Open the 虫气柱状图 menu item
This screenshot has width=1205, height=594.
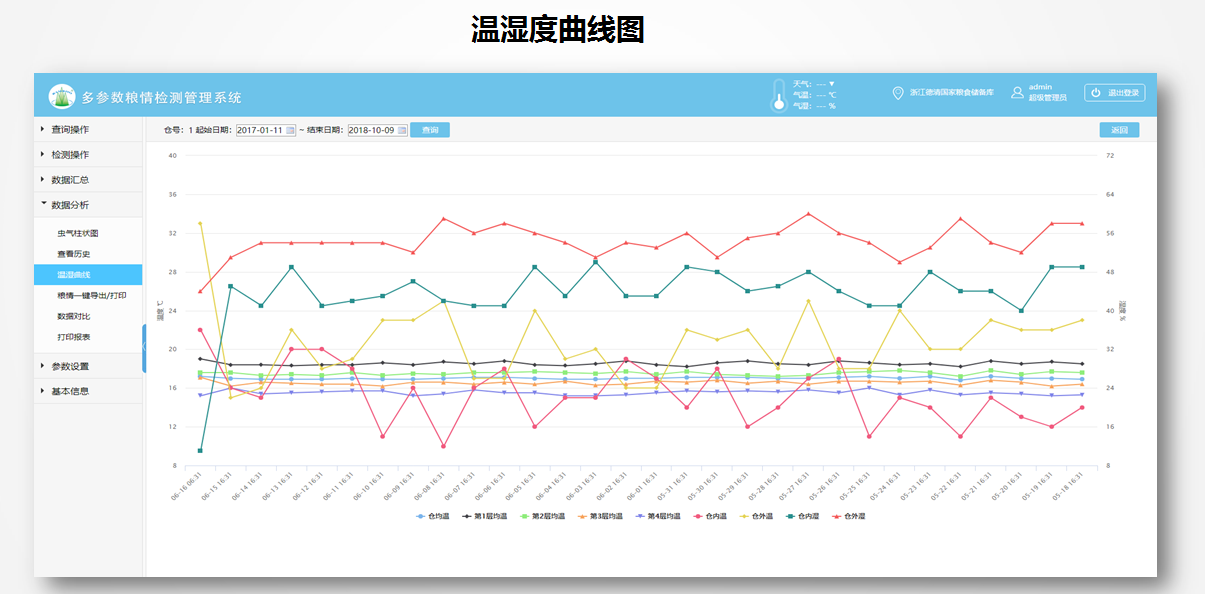(x=78, y=233)
